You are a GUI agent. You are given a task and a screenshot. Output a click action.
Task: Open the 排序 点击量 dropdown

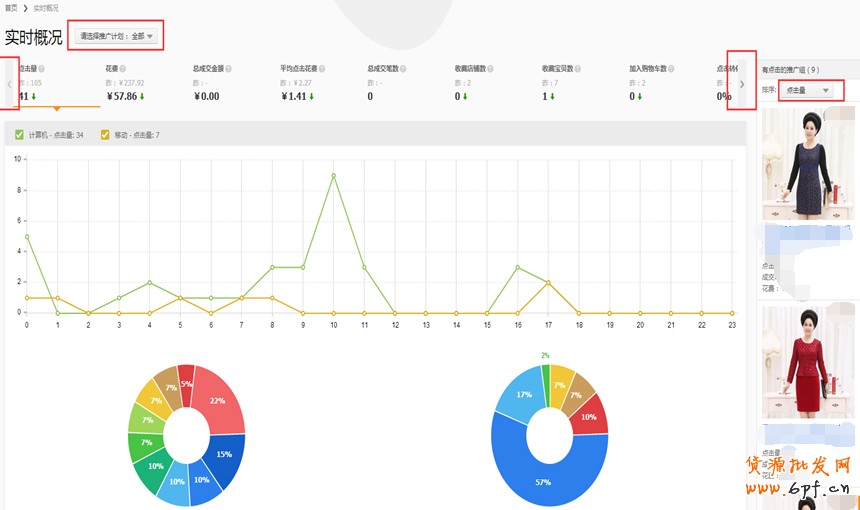click(x=809, y=90)
